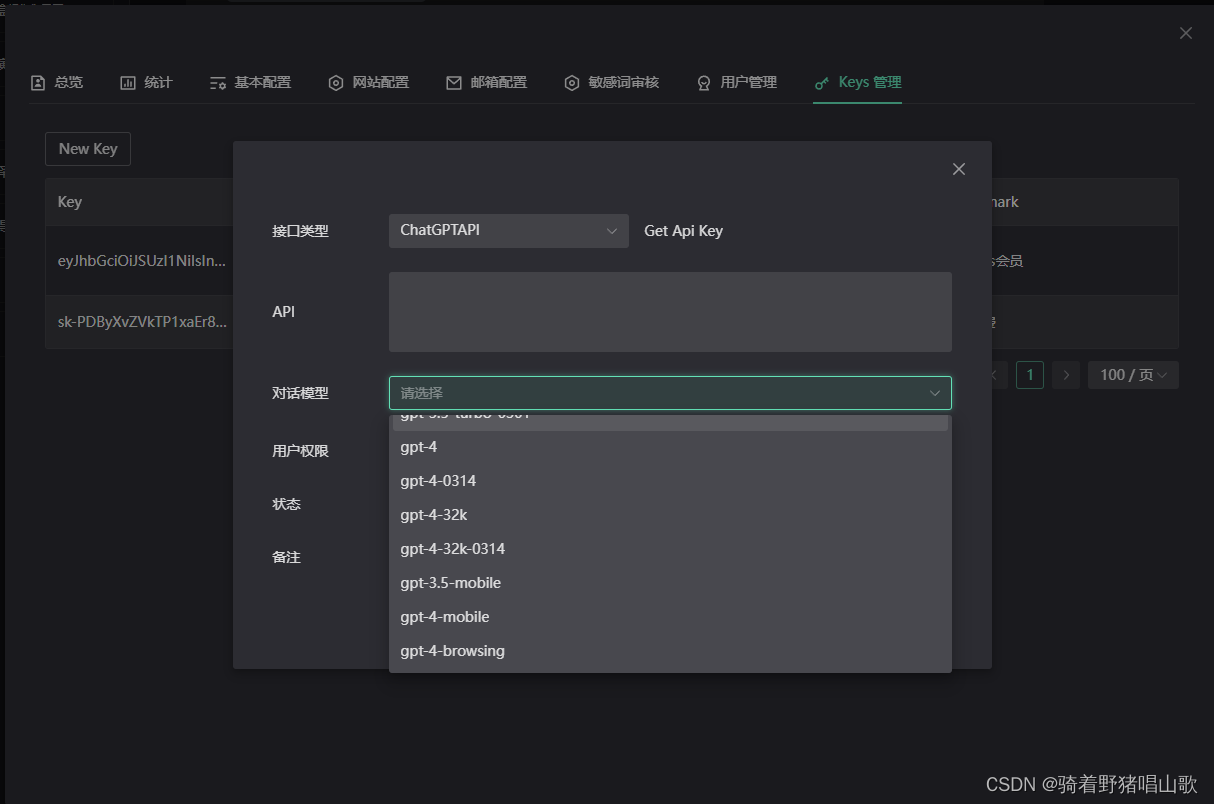The height and width of the screenshot is (804, 1214).
Task: Open the 总览 overview tab
Action: coord(57,82)
